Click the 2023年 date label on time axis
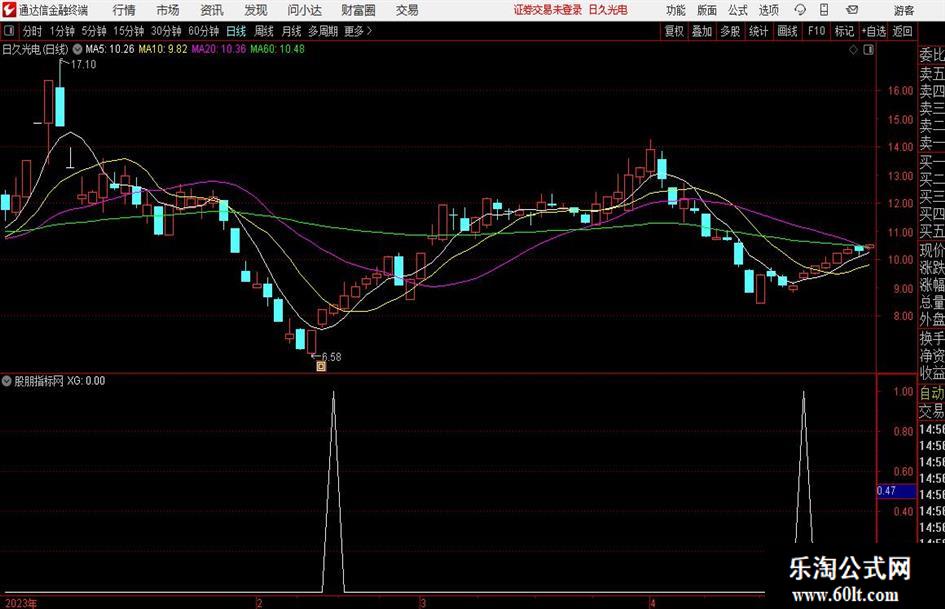 21,603
